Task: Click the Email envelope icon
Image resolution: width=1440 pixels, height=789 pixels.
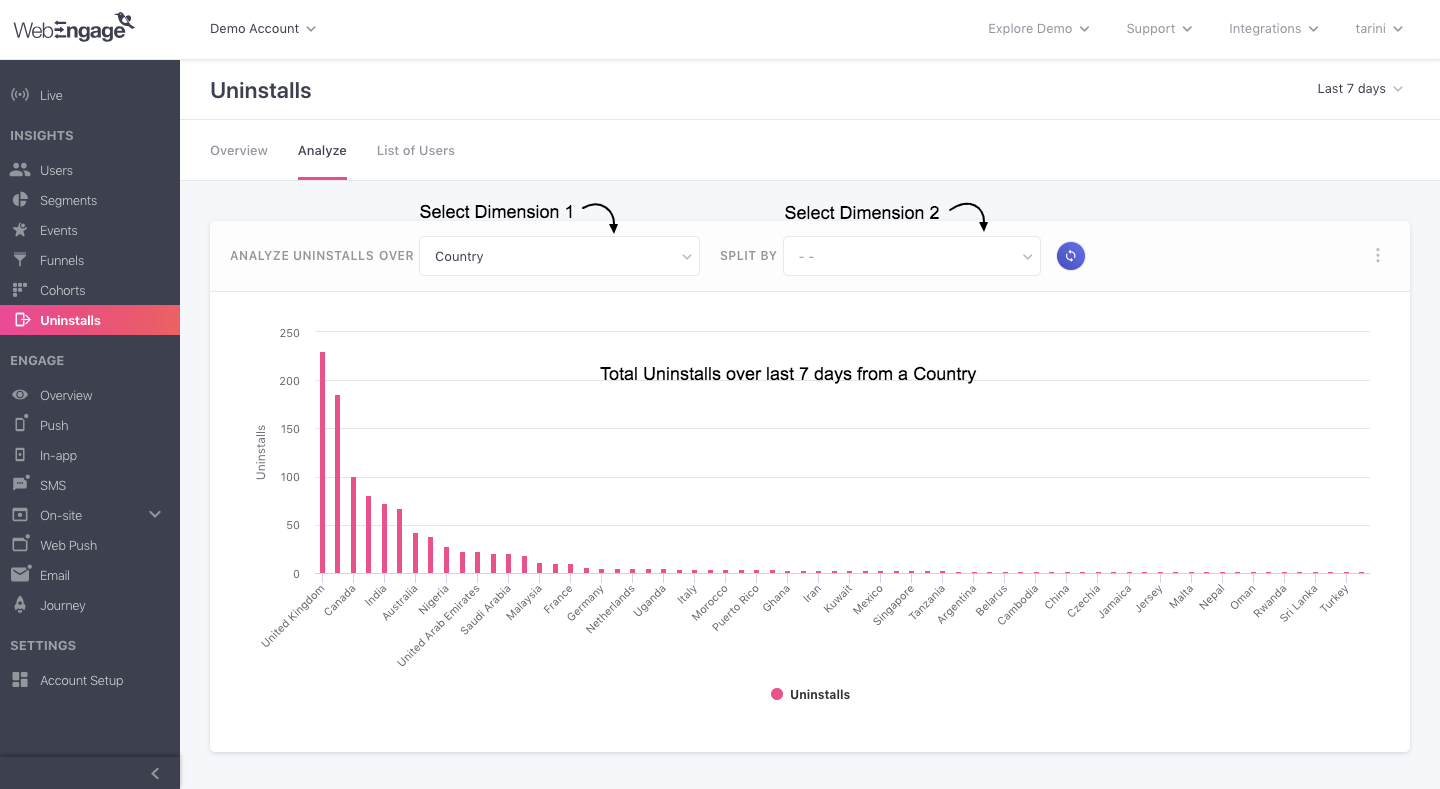Action: [20, 575]
